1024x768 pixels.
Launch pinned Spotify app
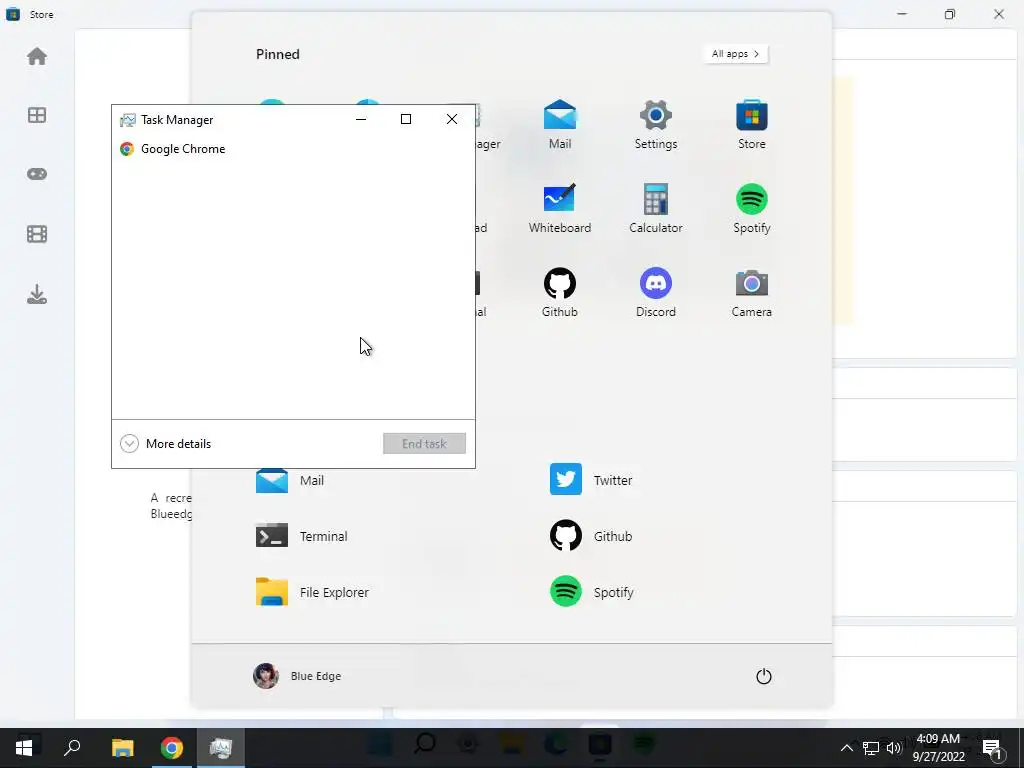[752, 209]
